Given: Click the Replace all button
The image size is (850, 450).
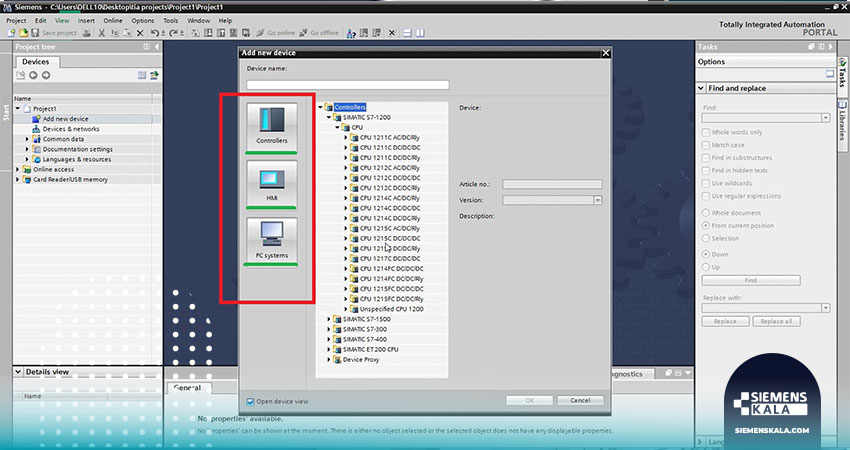Looking at the screenshot, I should 776,322.
